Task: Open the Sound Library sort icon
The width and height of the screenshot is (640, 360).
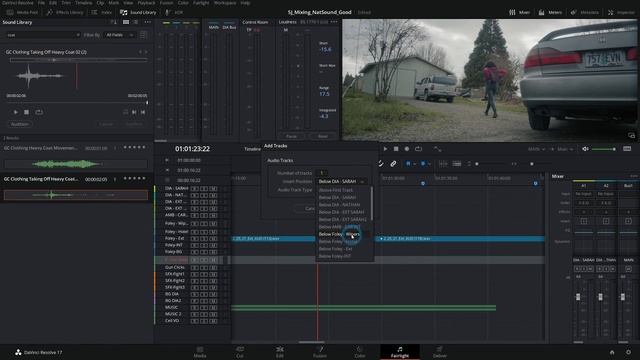Action: click(x=113, y=22)
